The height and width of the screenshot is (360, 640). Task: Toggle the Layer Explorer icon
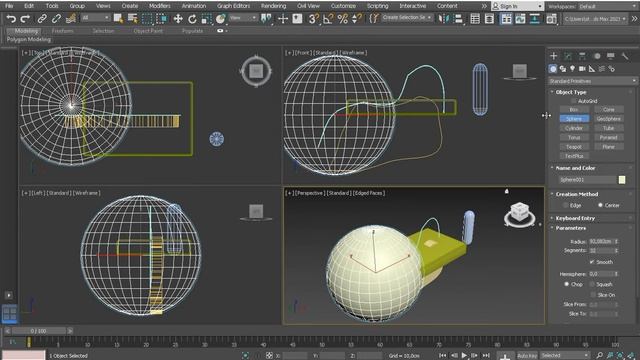tap(489, 18)
